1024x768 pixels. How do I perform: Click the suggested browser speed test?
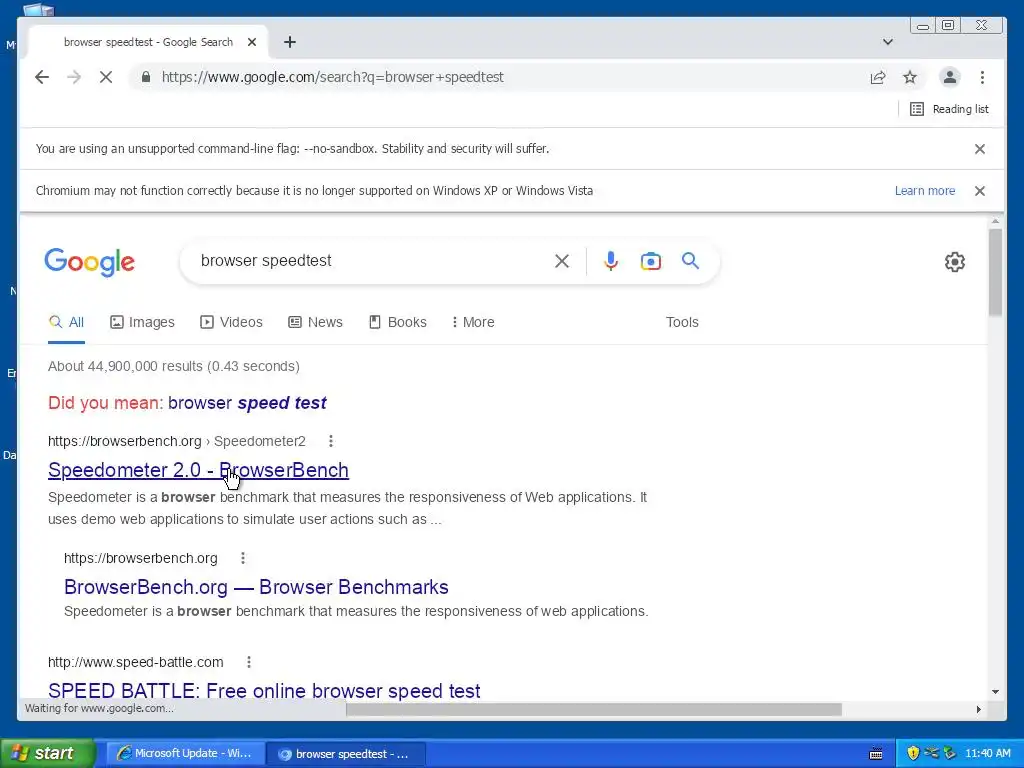point(247,403)
